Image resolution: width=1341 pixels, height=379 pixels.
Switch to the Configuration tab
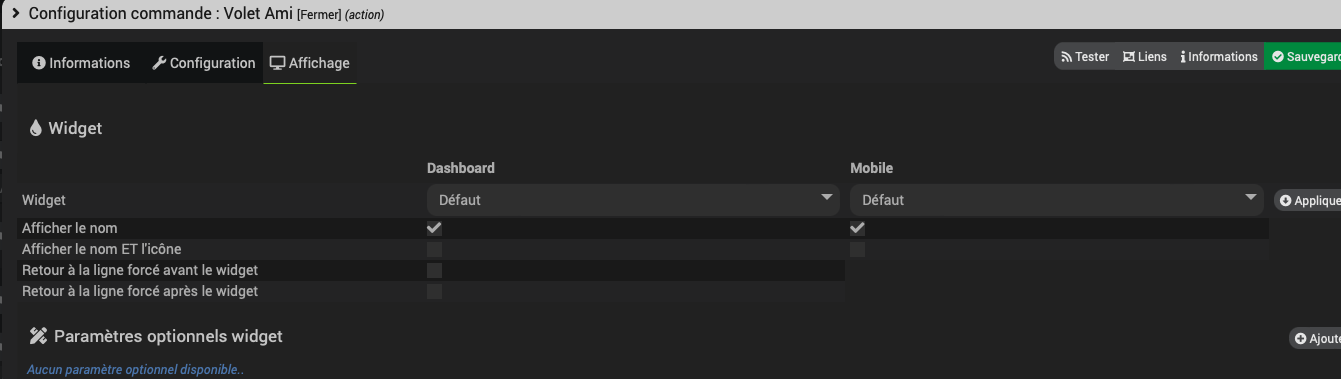tap(203, 63)
